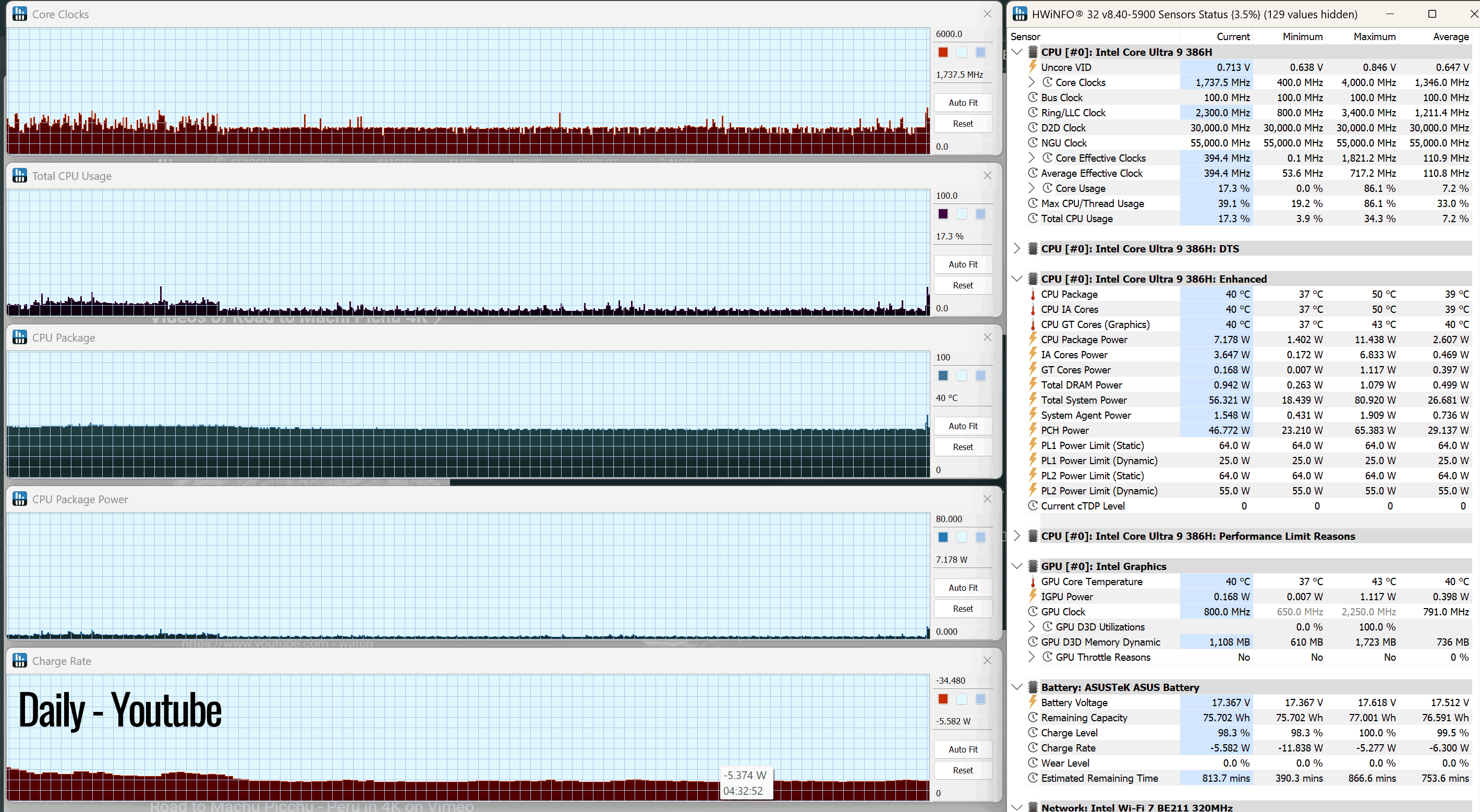The height and width of the screenshot is (812, 1480).
Task: Click the chip icon beside Battery: ASUSTeK ASUS Battery
Action: click(x=1033, y=687)
